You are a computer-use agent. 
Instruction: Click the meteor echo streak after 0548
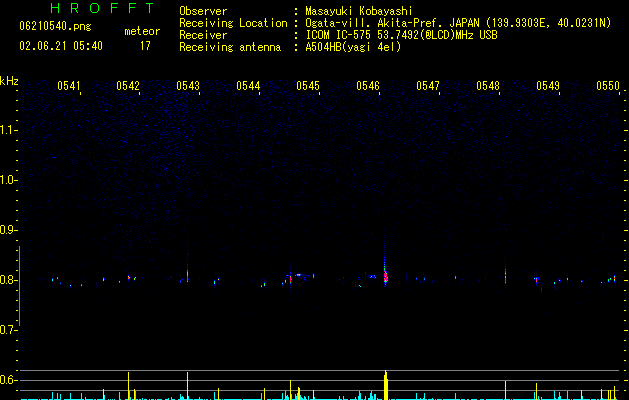click(505, 275)
